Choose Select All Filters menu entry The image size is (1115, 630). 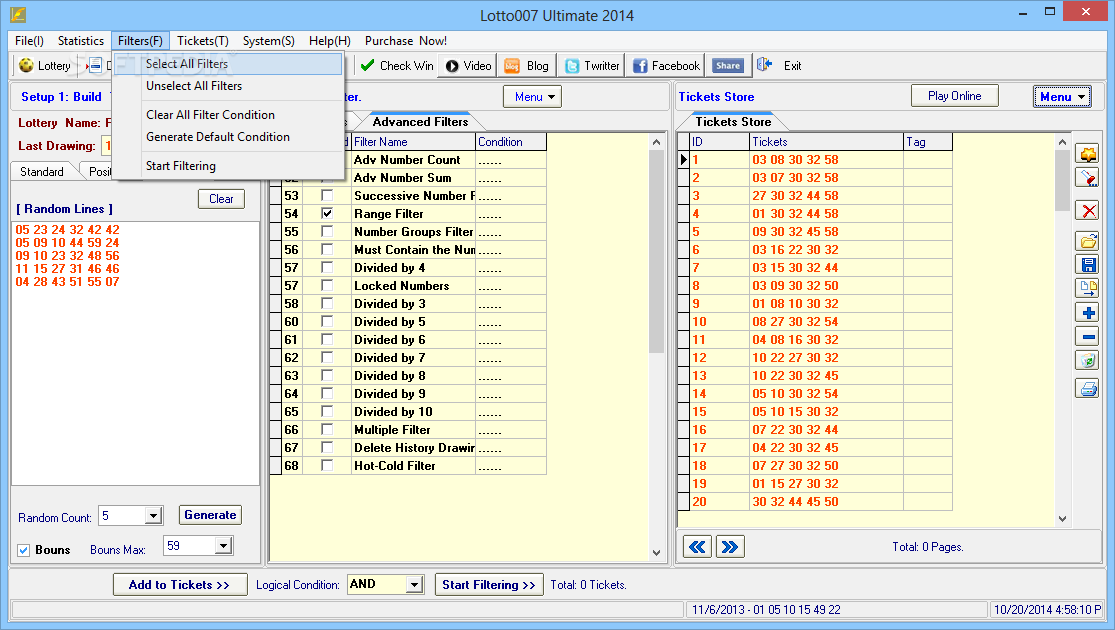[228, 64]
